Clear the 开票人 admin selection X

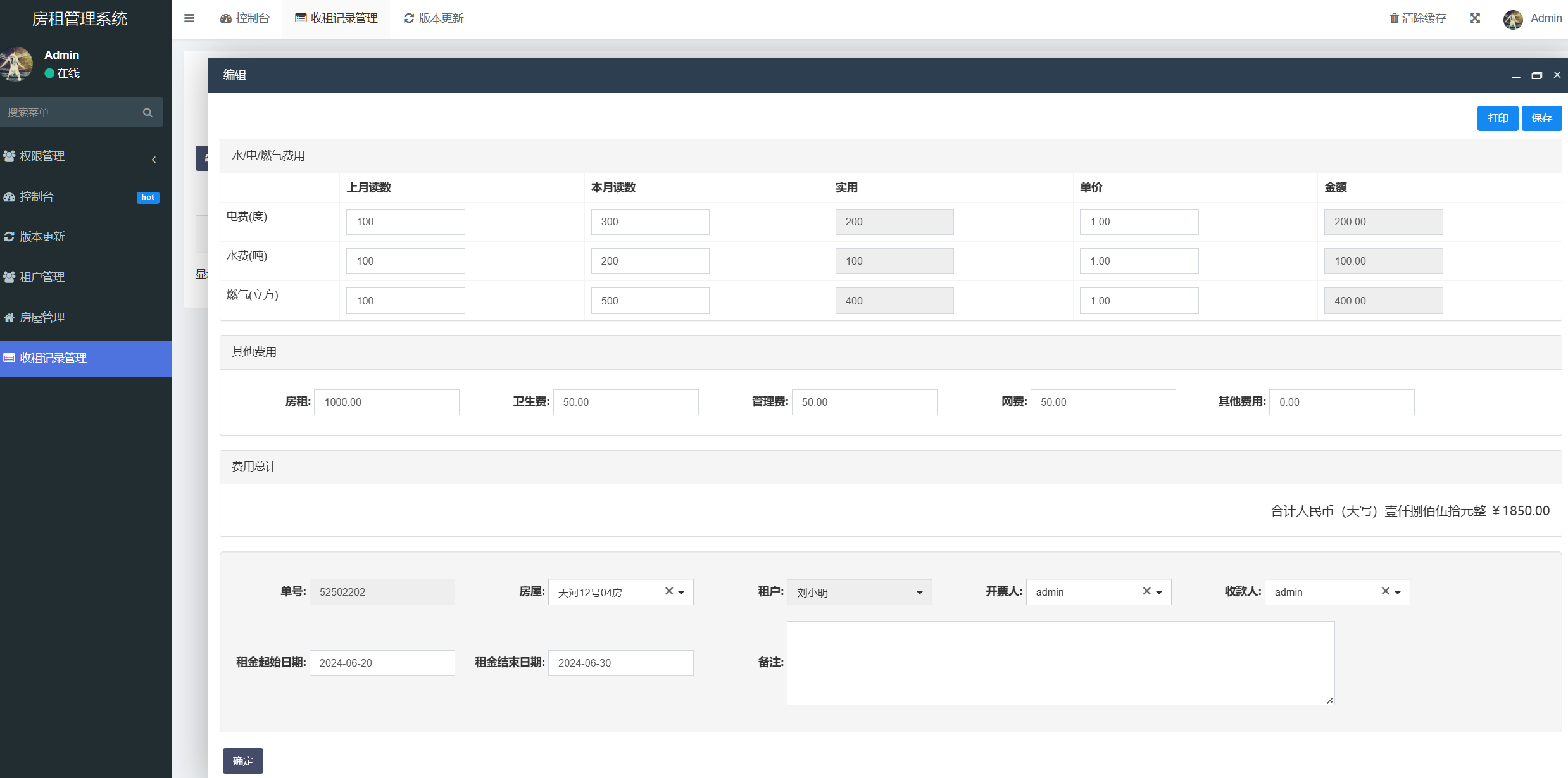pos(1146,591)
